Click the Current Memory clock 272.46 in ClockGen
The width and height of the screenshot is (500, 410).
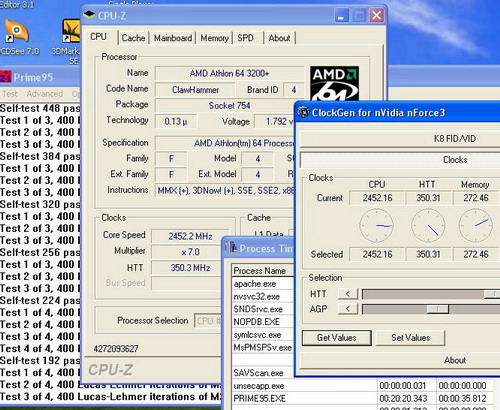click(476, 198)
